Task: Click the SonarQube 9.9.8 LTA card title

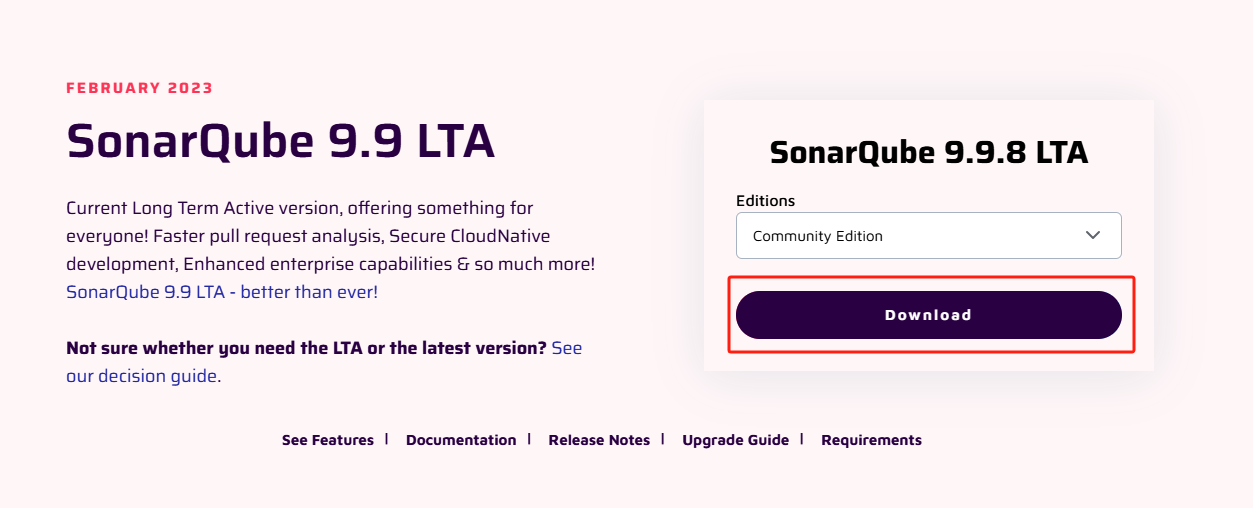Action: [928, 152]
